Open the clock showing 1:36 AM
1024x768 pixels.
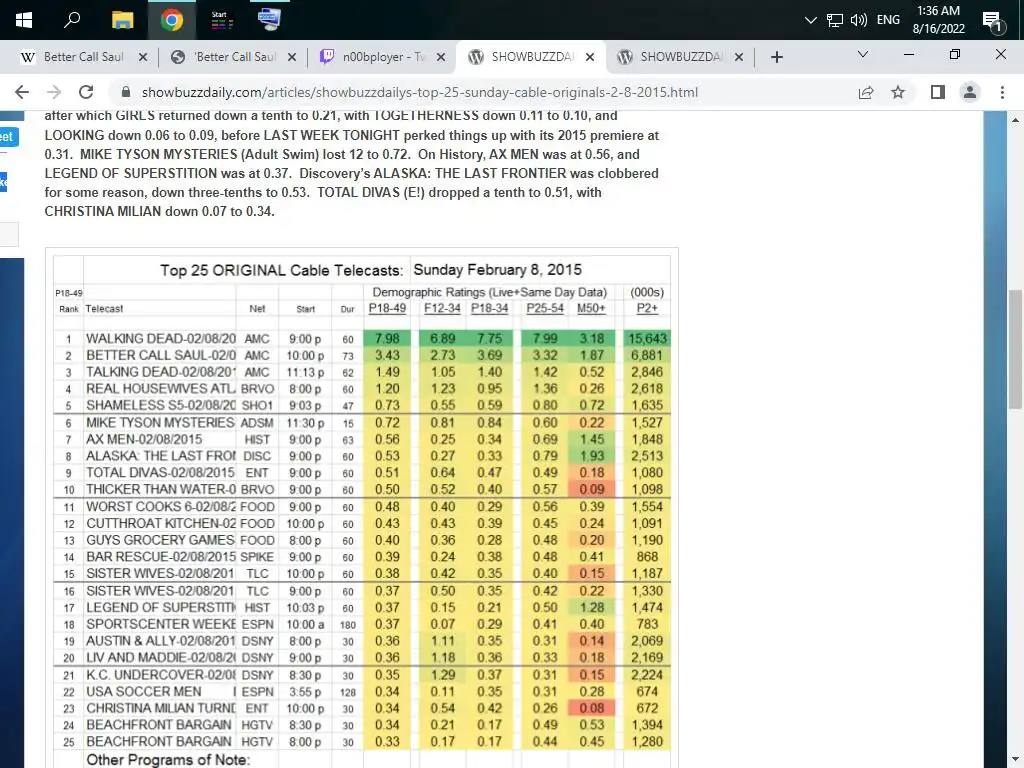(938, 20)
